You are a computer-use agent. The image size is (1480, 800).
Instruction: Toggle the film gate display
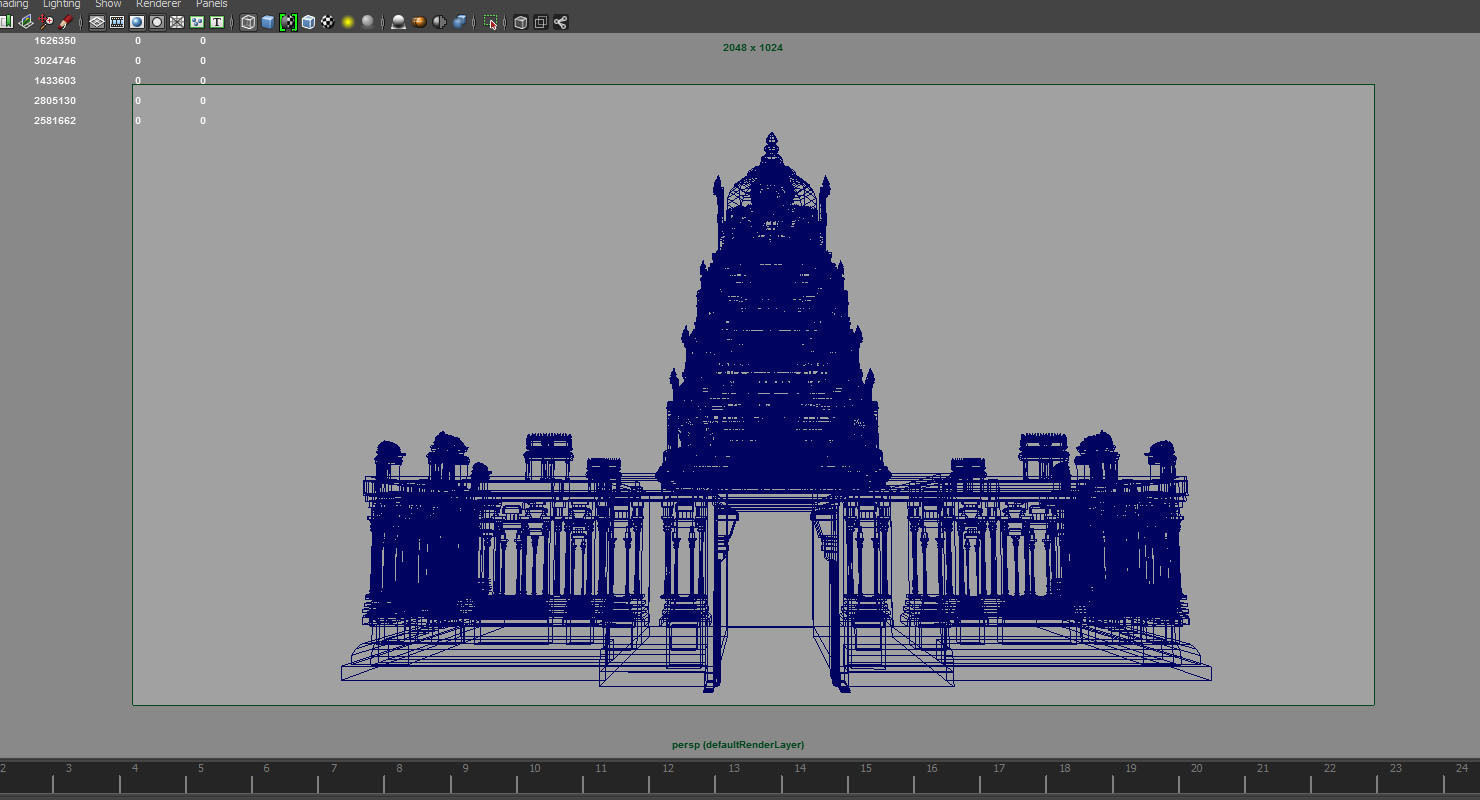(x=117, y=22)
